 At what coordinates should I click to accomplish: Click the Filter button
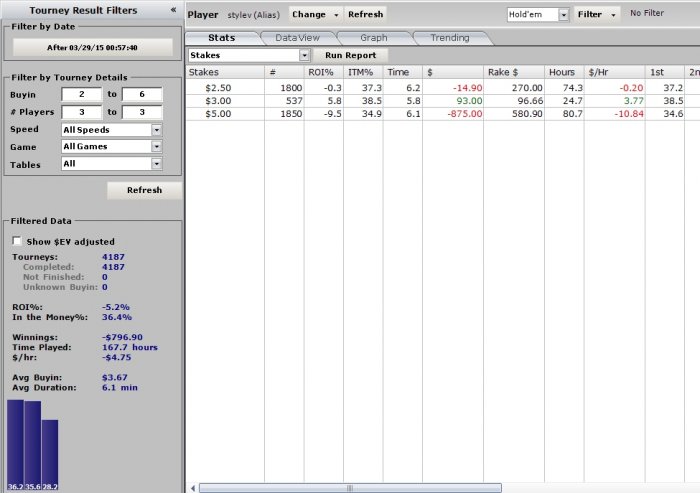[x=590, y=15]
